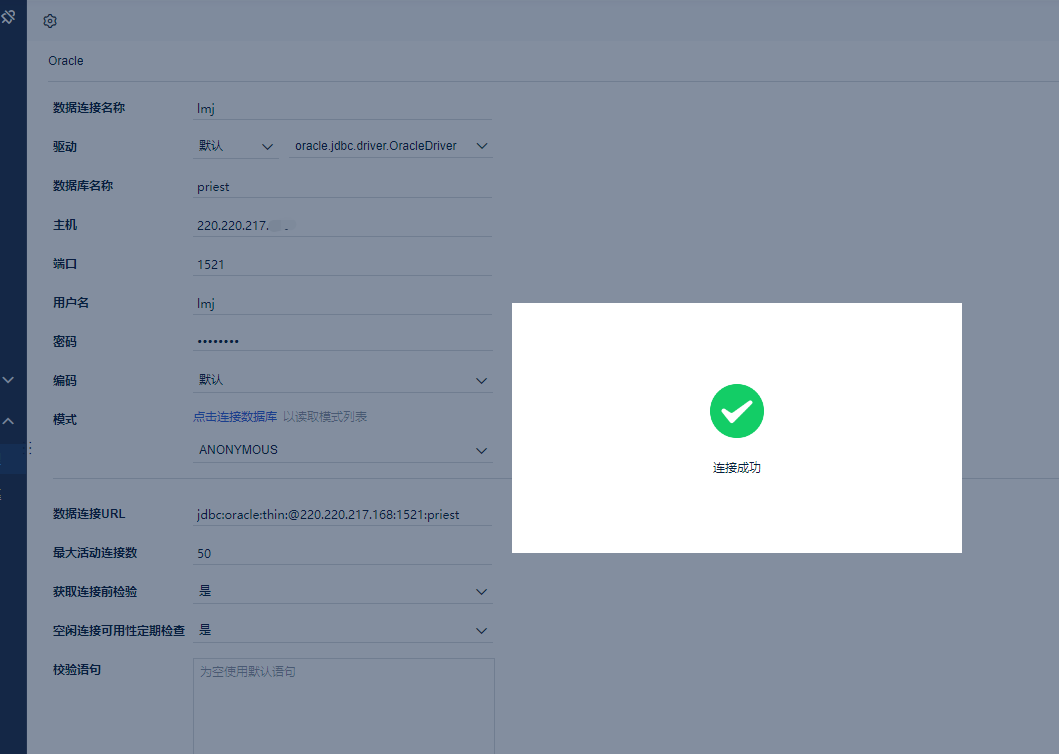Focus the 密码 password field
Image resolution: width=1059 pixels, height=754 pixels.
pyautogui.click(x=342, y=341)
